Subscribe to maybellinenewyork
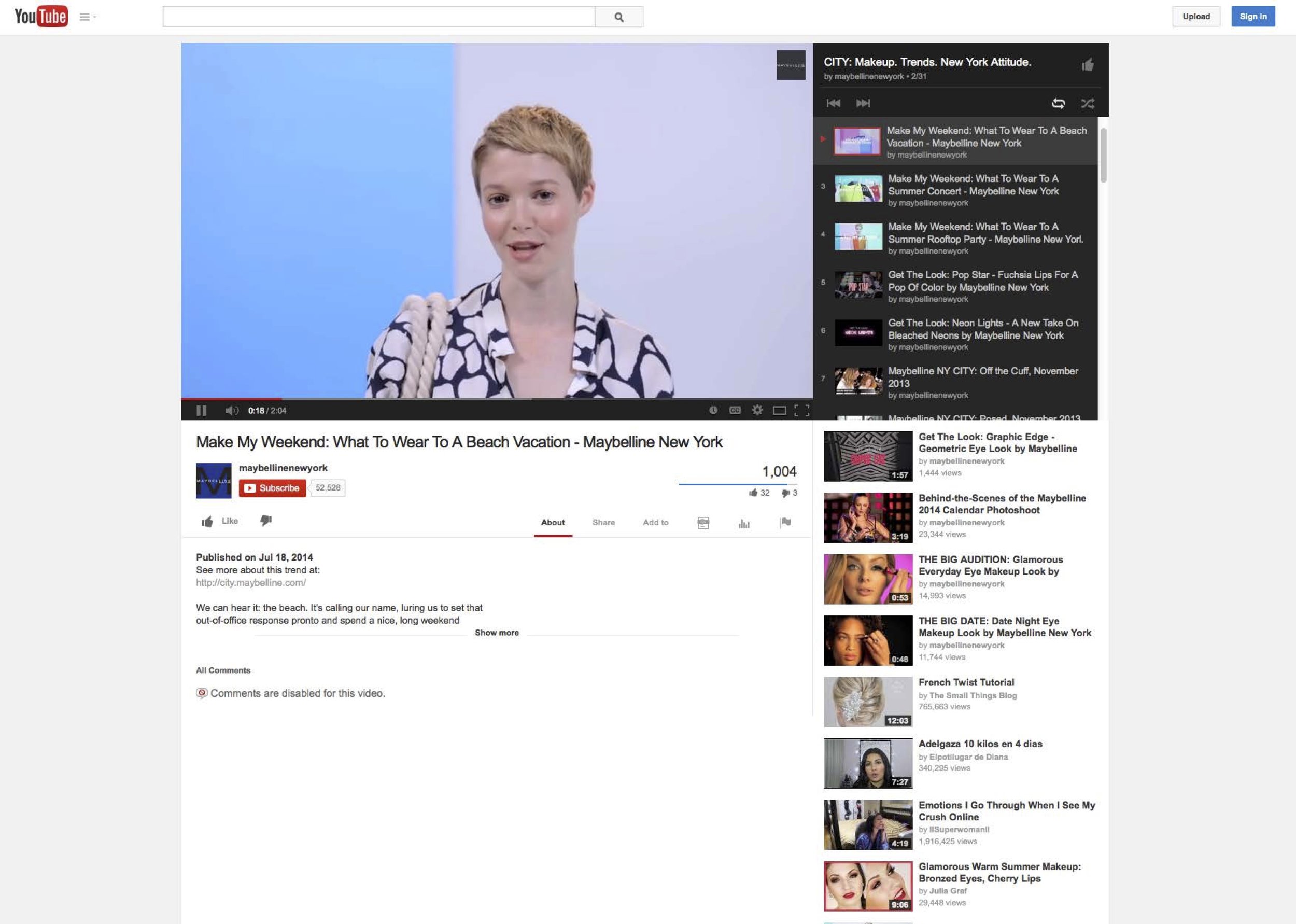 (272, 488)
